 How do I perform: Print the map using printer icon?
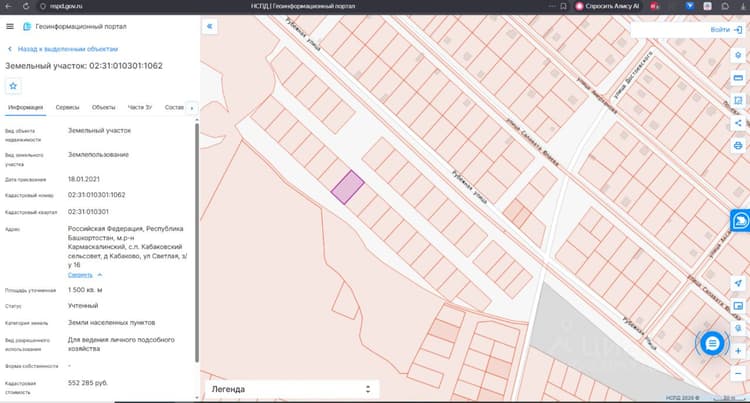pyautogui.click(x=738, y=145)
